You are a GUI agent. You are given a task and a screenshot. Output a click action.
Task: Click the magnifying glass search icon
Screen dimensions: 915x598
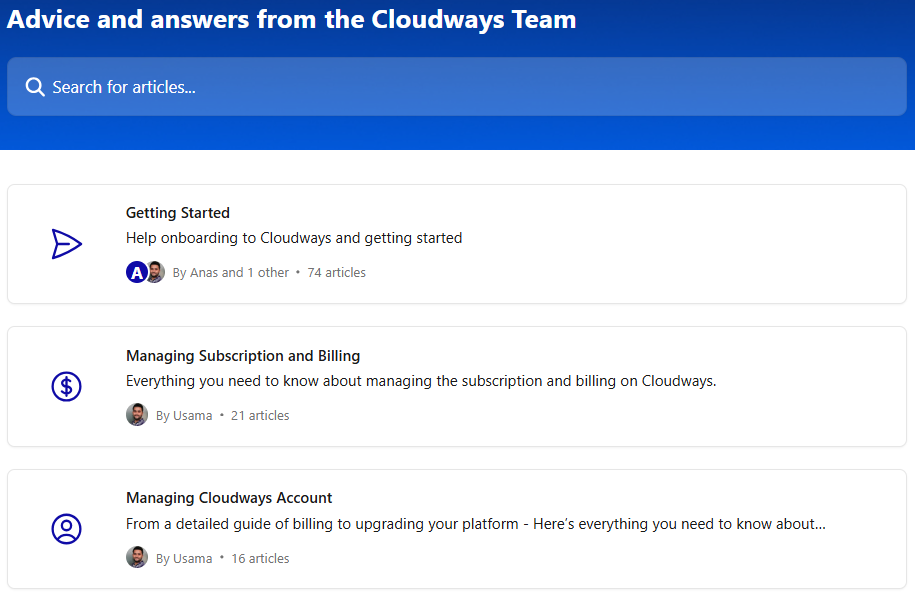[35, 87]
